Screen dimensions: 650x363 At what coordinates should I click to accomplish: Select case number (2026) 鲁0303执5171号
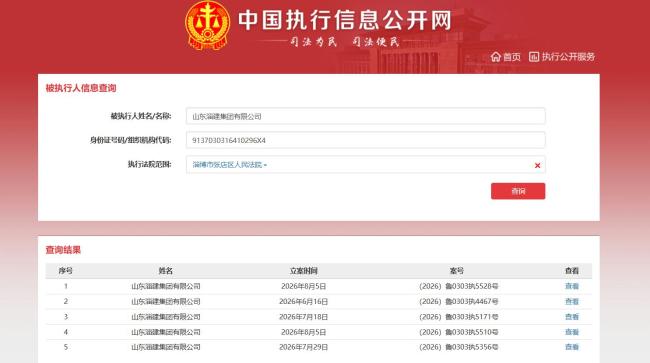pyautogui.click(x=458, y=317)
